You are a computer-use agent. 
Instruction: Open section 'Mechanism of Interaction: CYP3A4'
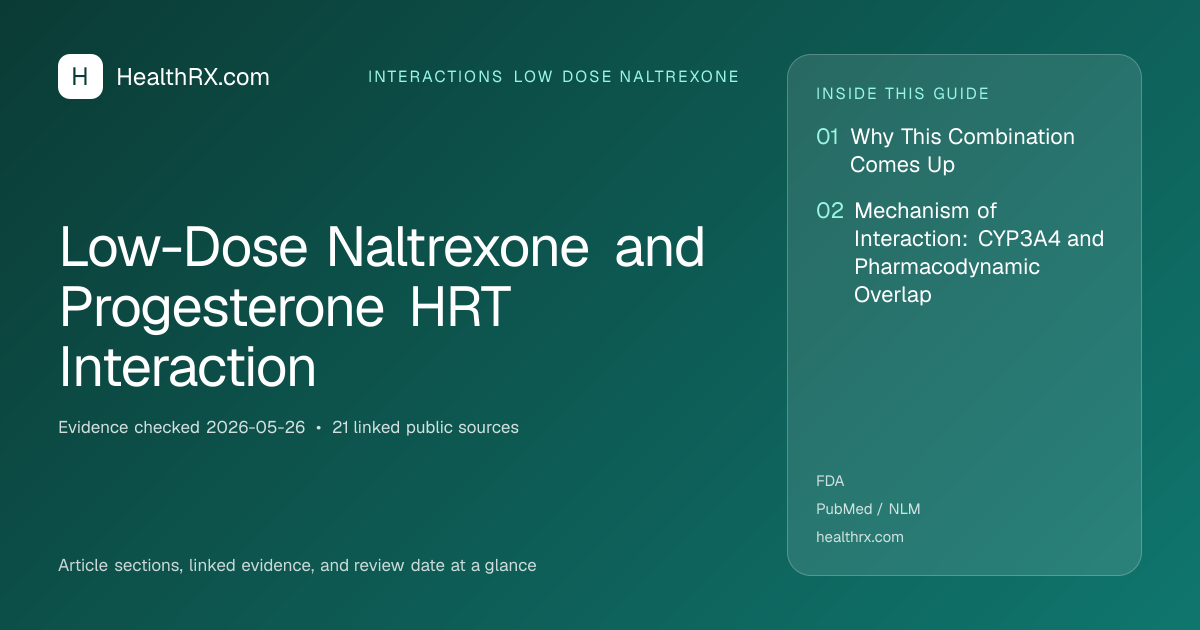pyautogui.click(x=979, y=253)
